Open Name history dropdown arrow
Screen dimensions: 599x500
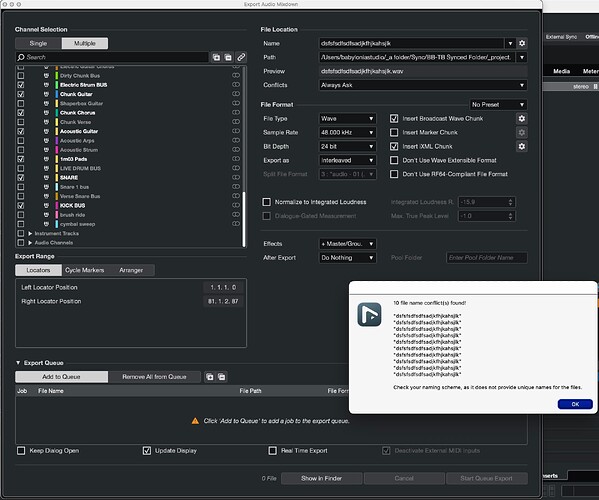(510, 43)
